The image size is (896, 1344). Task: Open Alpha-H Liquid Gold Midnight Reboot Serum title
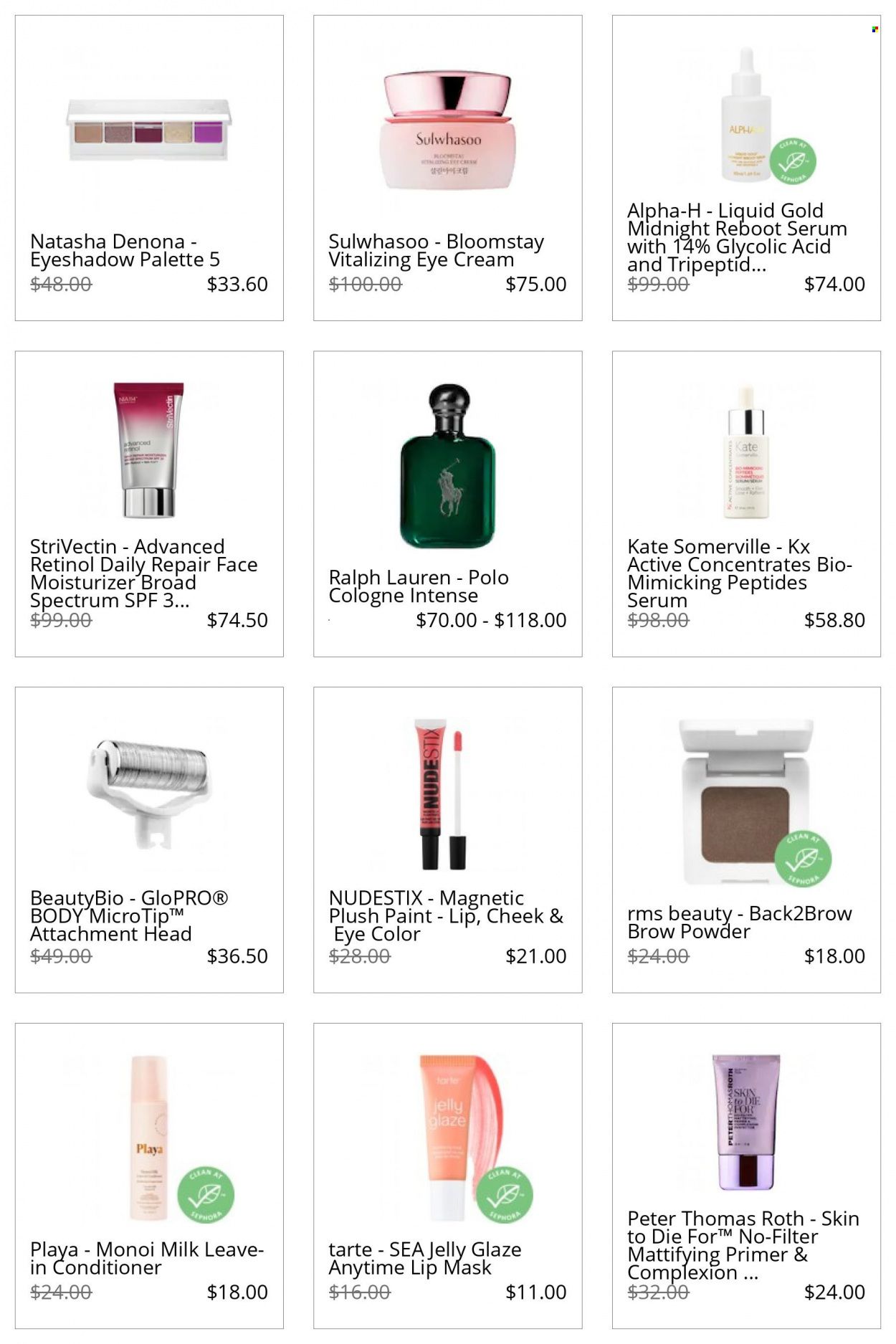pyautogui.click(x=737, y=237)
